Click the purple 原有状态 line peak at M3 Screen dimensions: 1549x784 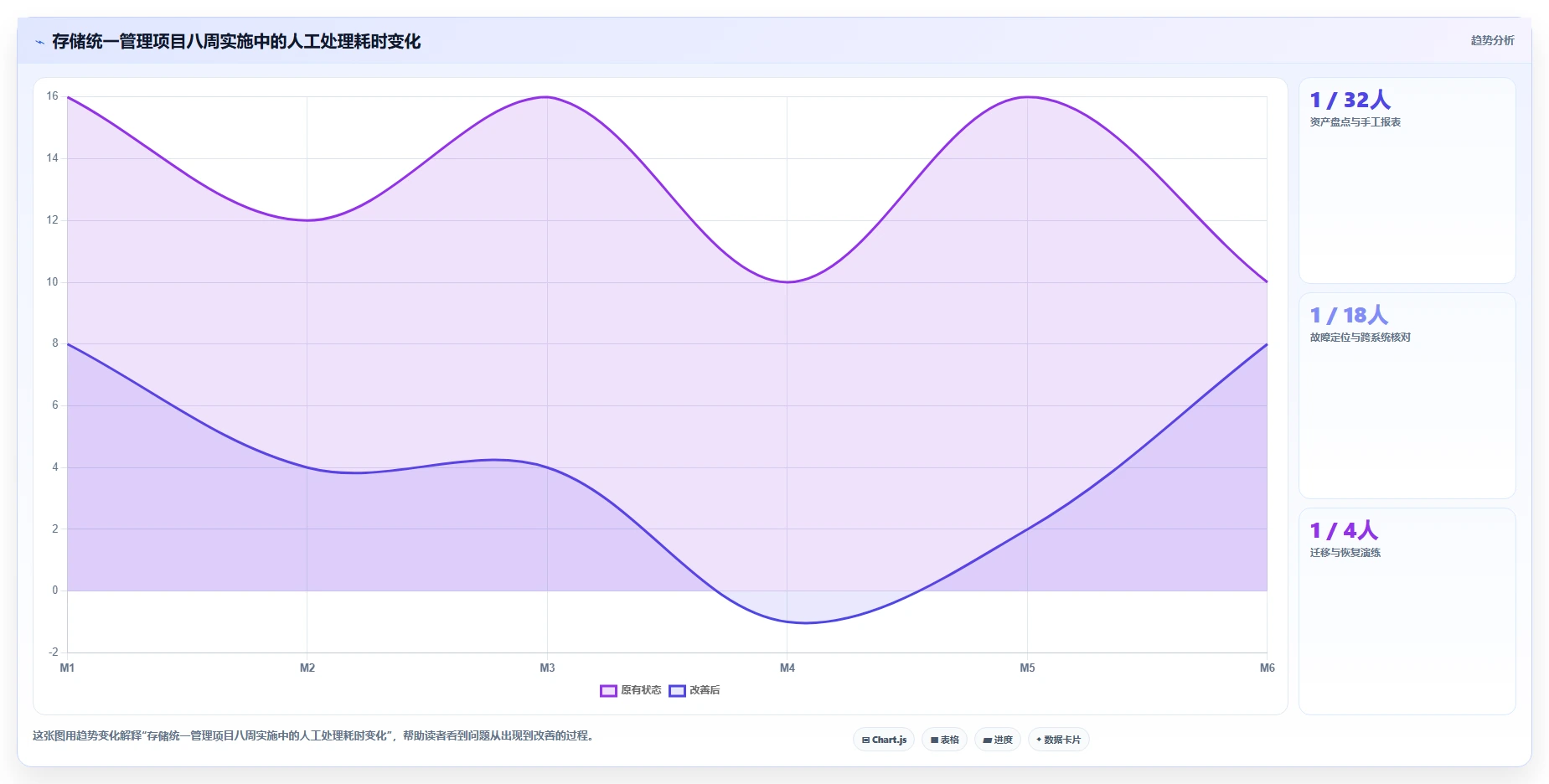547,97
